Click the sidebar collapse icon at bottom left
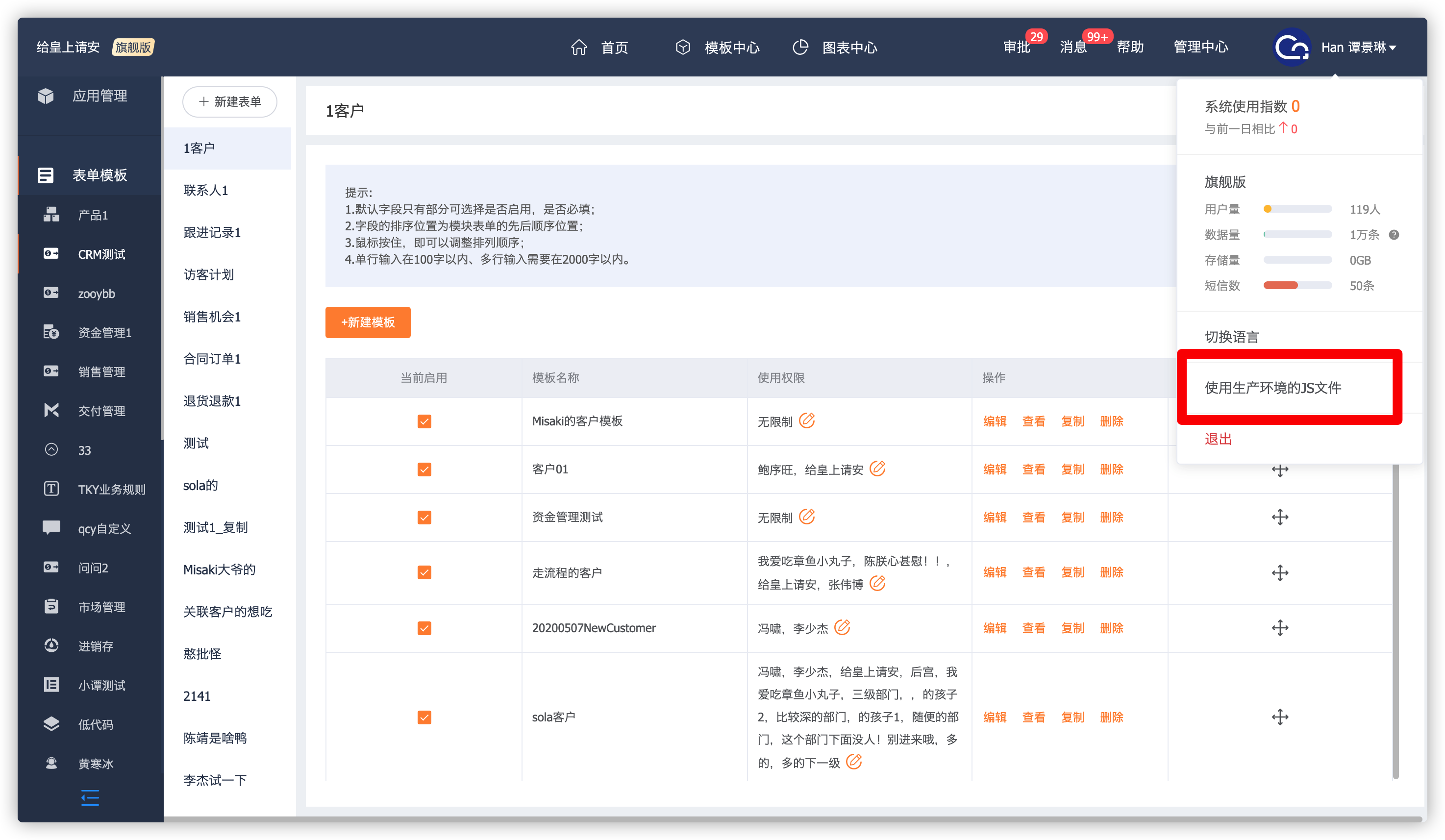 click(90, 797)
